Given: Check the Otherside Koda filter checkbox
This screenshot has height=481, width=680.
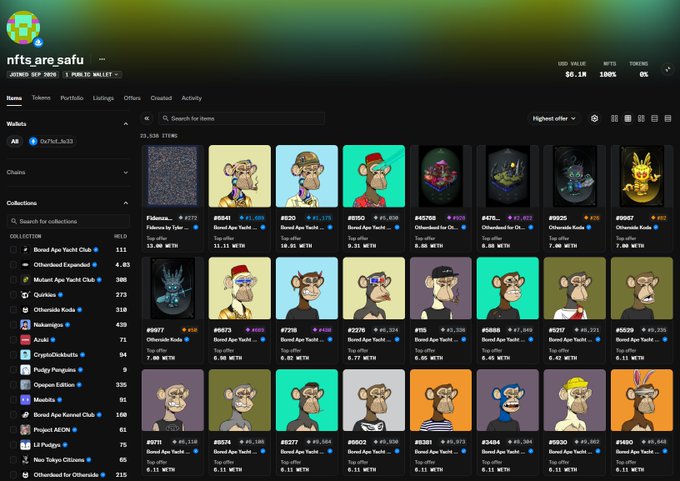Looking at the screenshot, I should [13, 310].
